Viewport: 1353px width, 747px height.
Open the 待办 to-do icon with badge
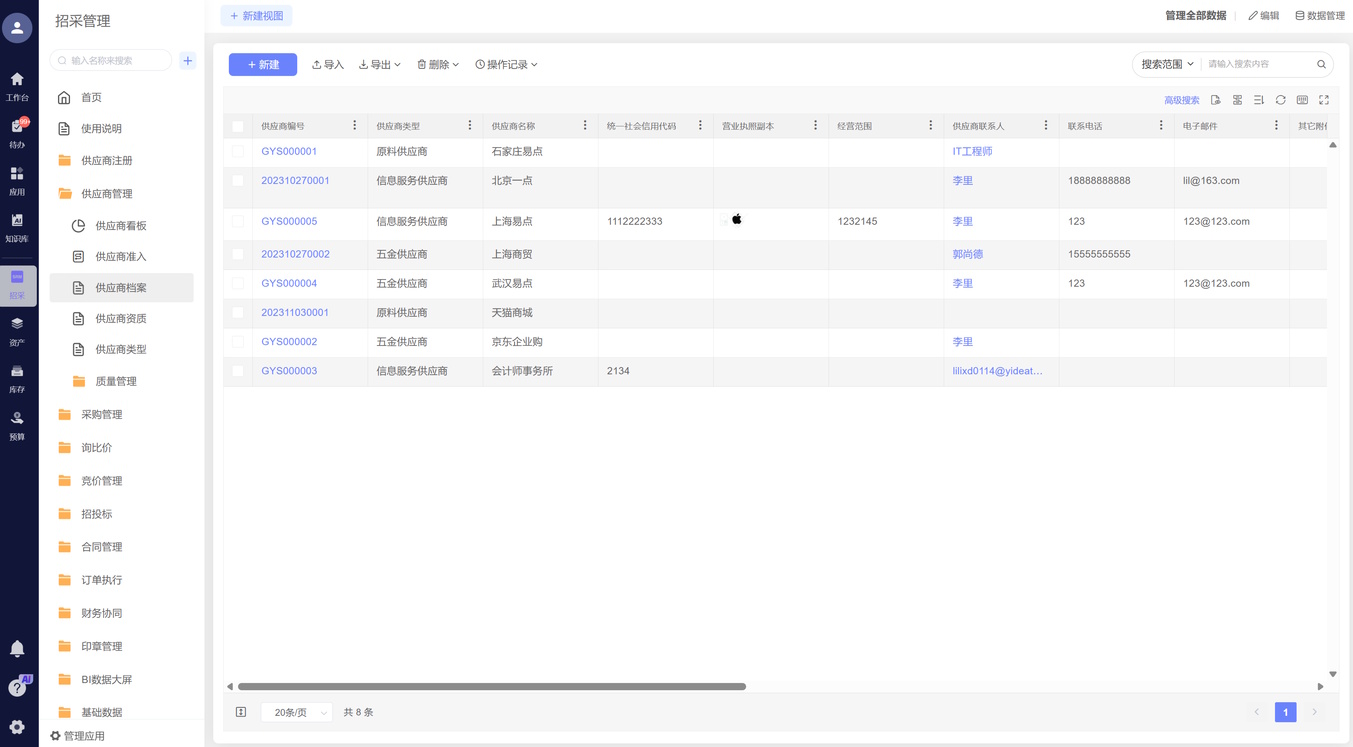17,133
